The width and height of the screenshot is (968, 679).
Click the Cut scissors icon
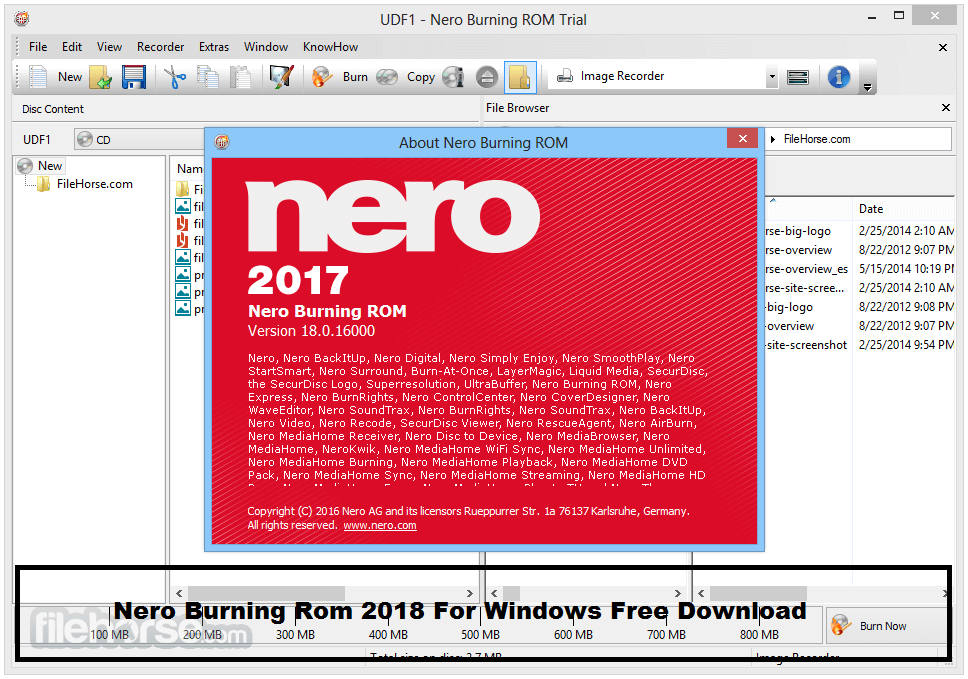click(175, 77)
